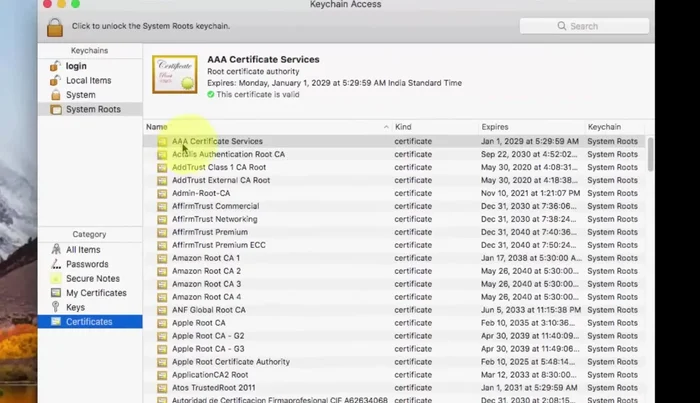Image resolution: width=700 pixels, height=403 pixels.
Task: Filter by Passwords category
Action: [x=87, y=264]
